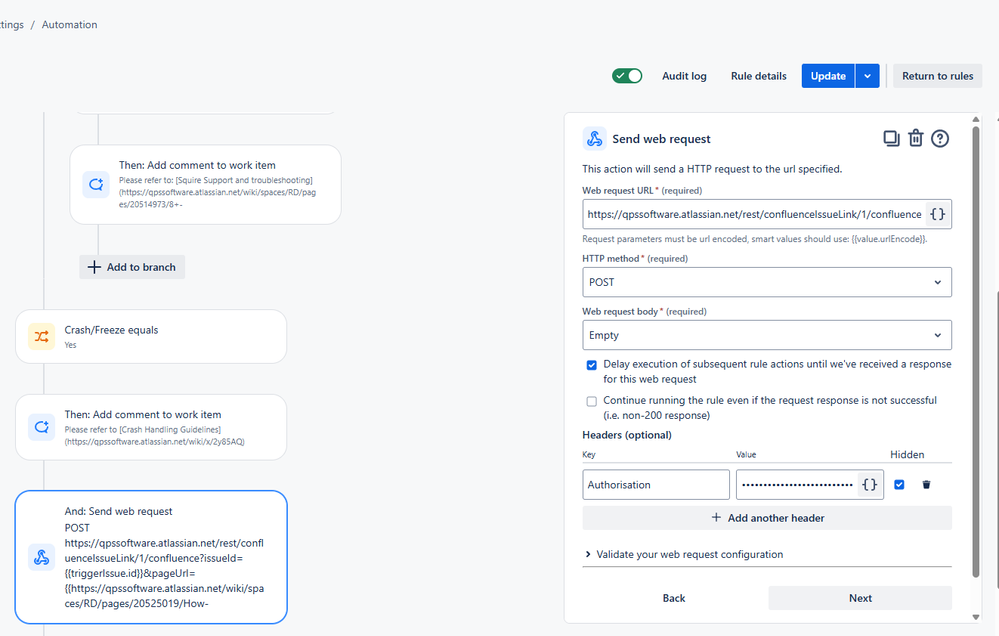Click the panel vertical scrollbar thumb
This screenshot has height=636, width=999.
(x=975, y=352)
